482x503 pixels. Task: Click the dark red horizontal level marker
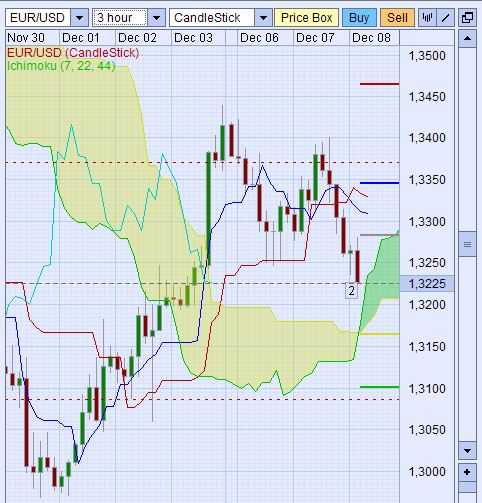click(379, 84)
